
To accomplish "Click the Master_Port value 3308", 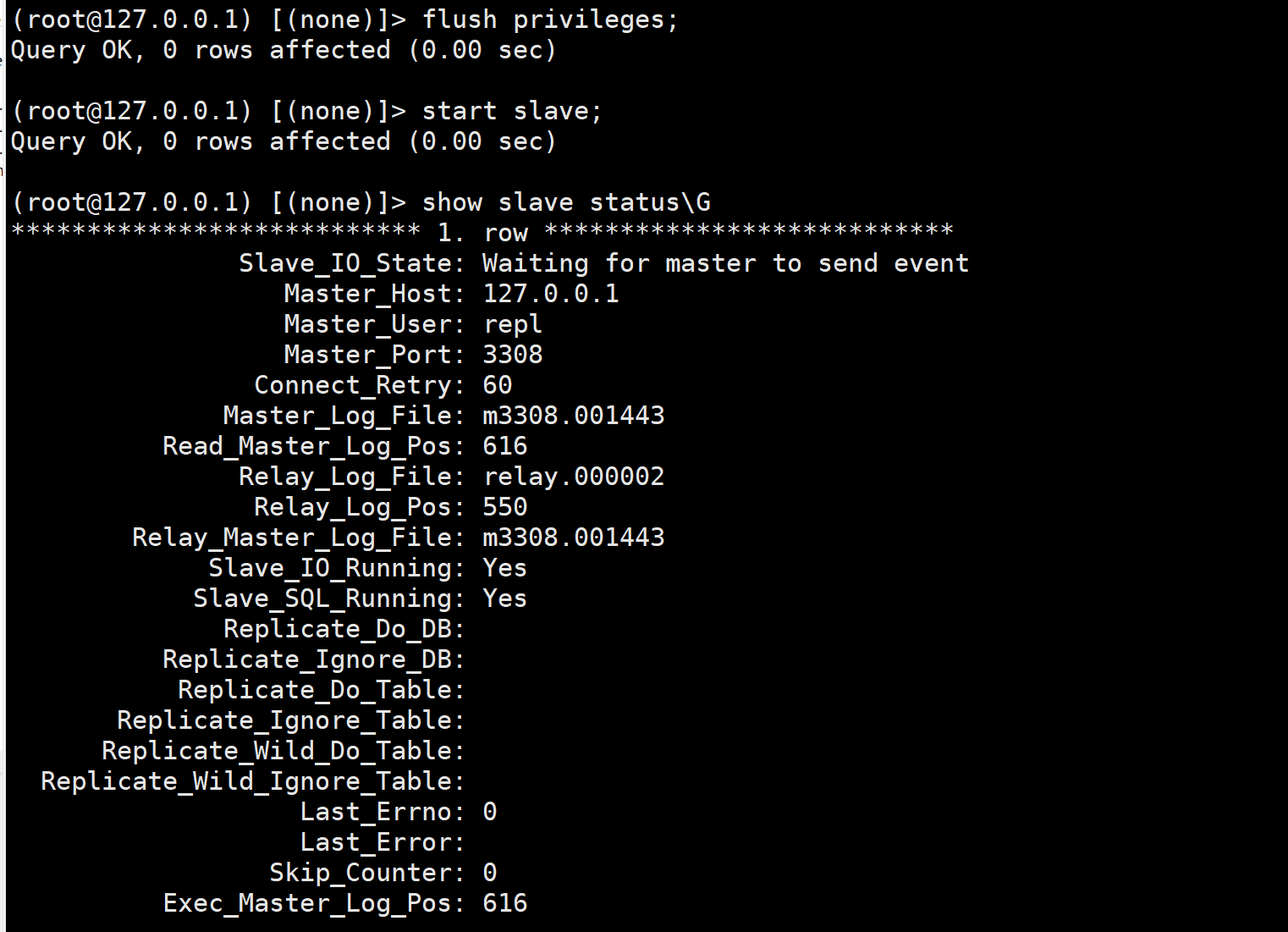I will click(512, 355).
